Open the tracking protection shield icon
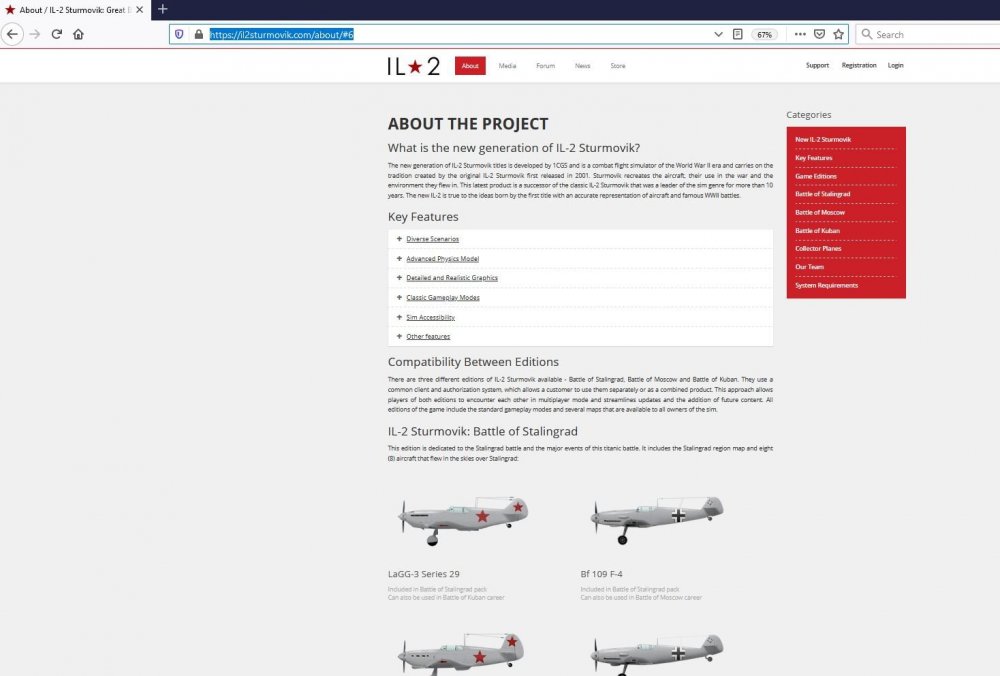This screenshot has width=1000, height=676. coord(180,33)
